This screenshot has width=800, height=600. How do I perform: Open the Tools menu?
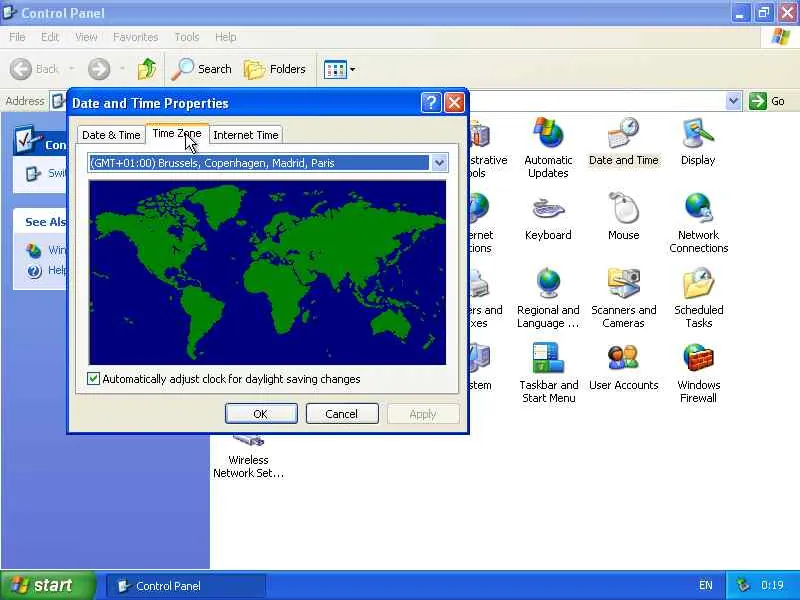point(187,37)
